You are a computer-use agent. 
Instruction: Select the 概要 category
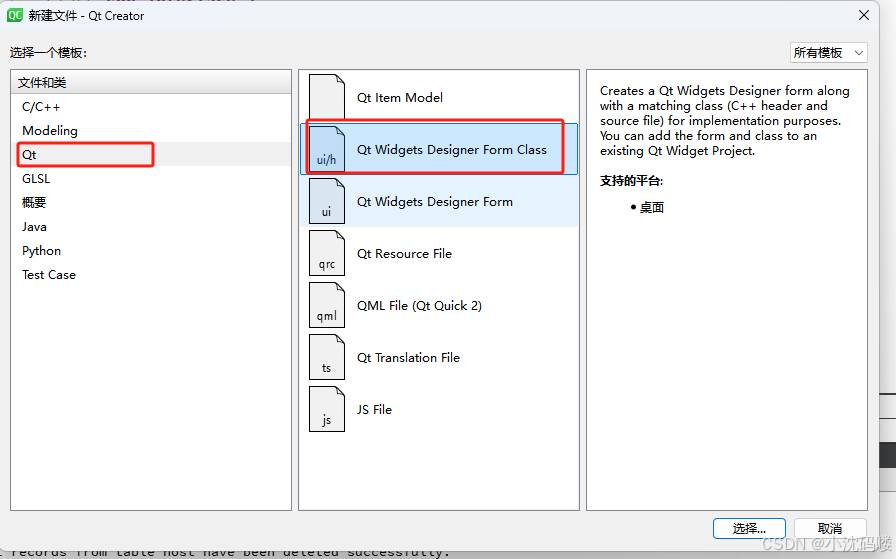pyautogui.click(x=34, y=202)
